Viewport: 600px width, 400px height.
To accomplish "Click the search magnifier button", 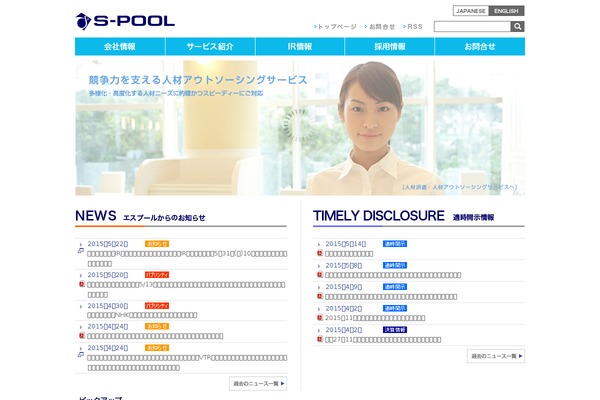I will (x=517, y=26).
